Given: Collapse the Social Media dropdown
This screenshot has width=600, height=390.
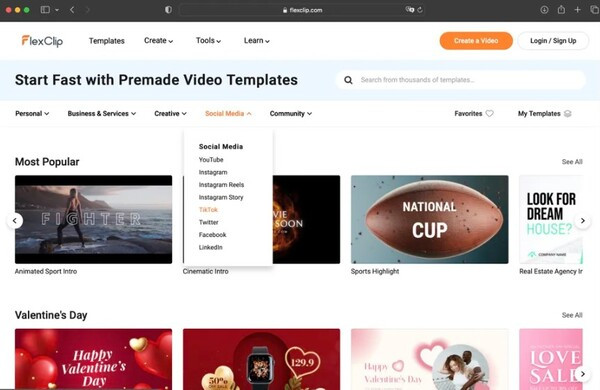Looking at the screenshot, I should (x=228, y=113).
